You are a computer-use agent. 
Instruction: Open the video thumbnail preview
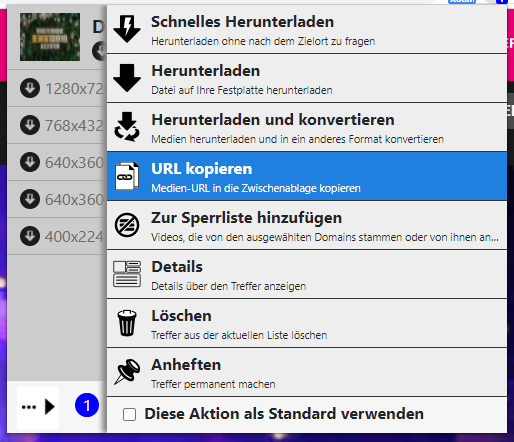[x=50, y=37]
